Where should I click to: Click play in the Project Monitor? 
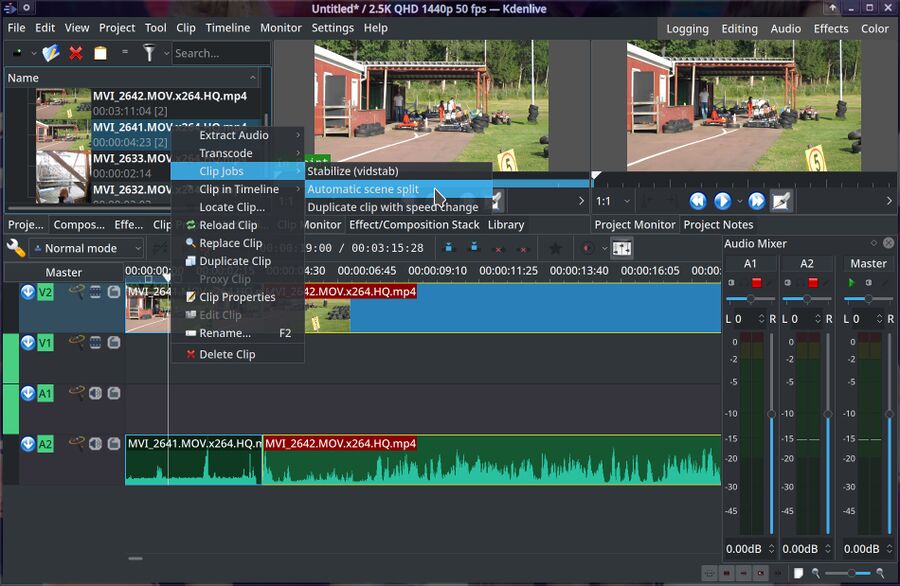[x=722, y=201]
